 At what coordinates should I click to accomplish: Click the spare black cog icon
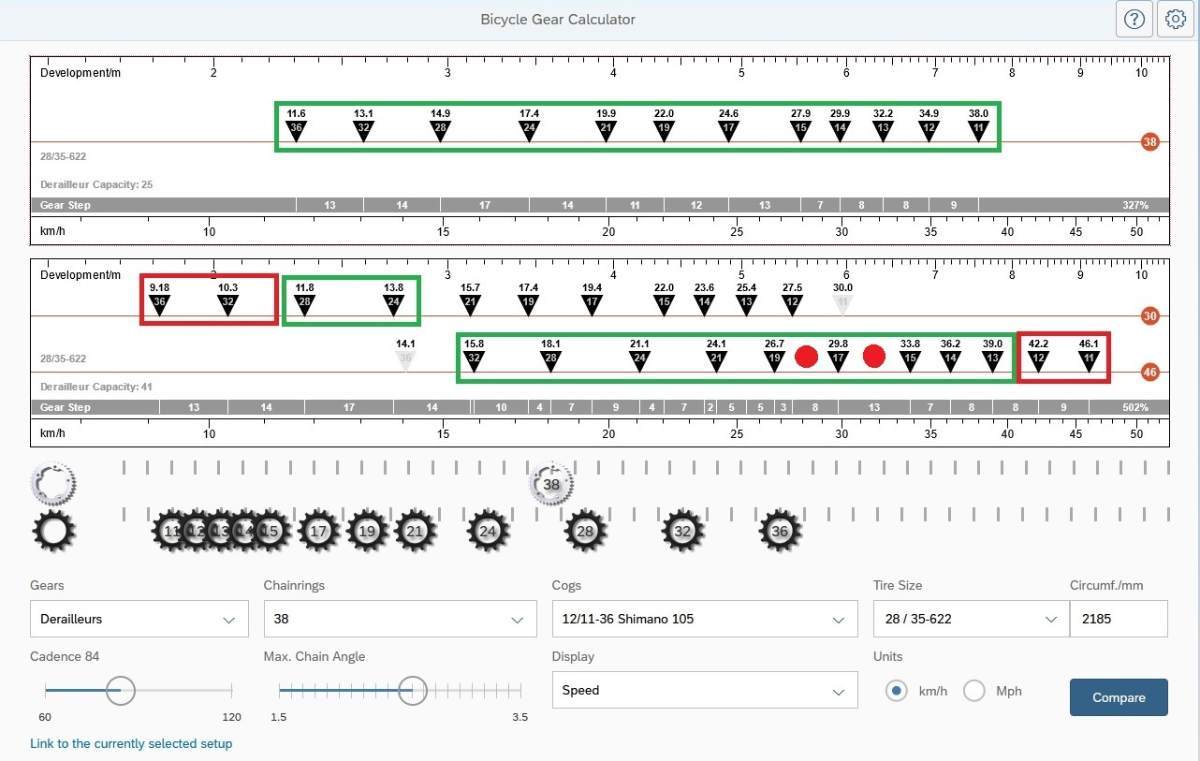click(x=54, y=532)
